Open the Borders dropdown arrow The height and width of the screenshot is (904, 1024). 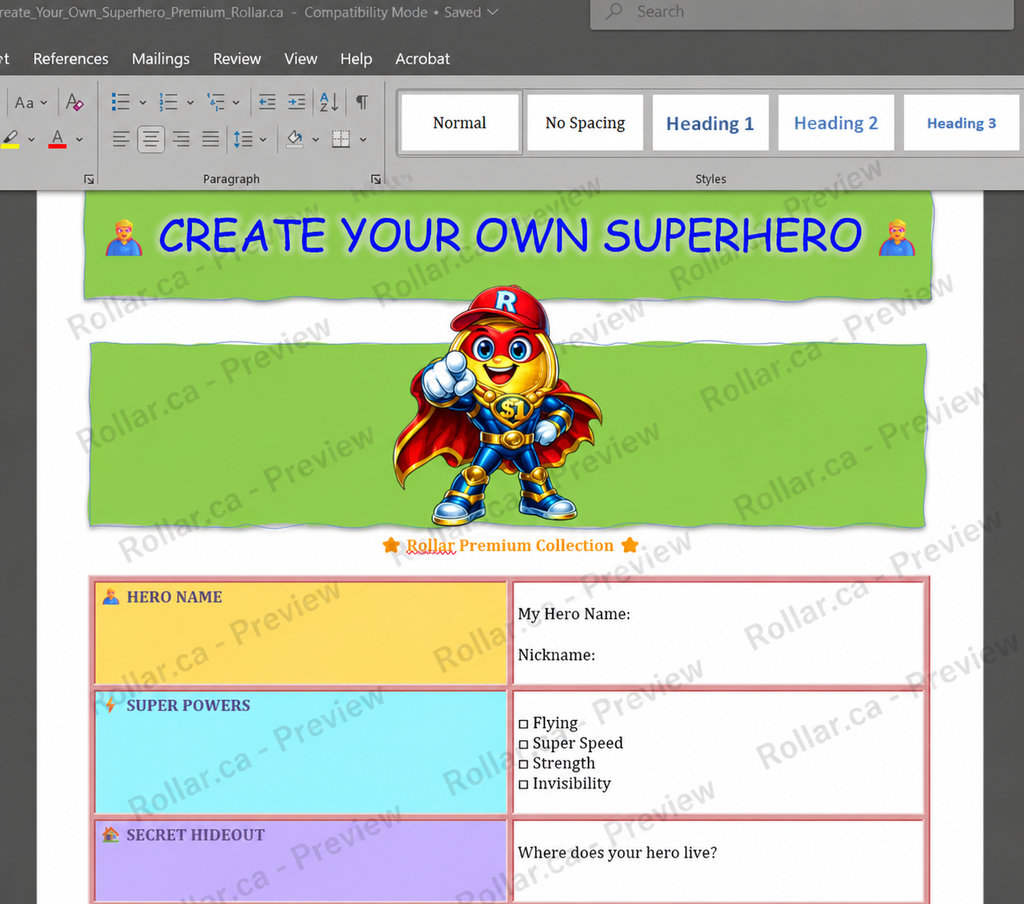[363, 139]
